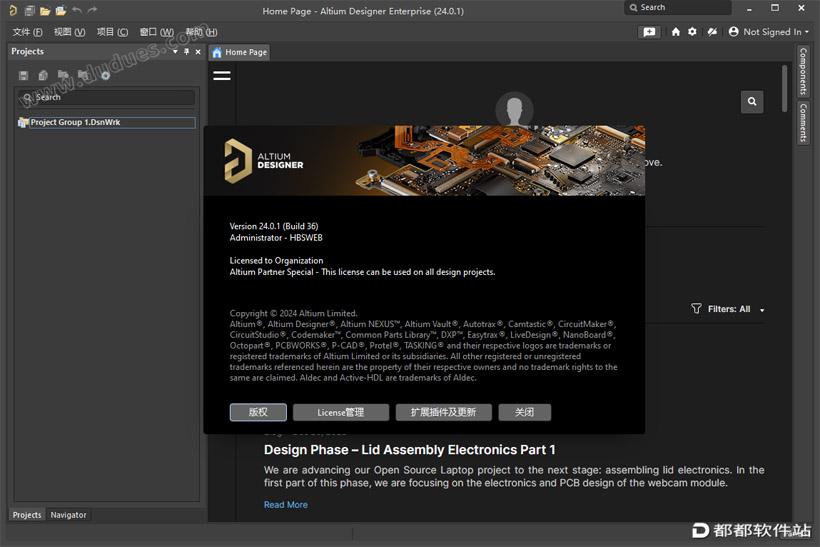Open the Comments side panel tab
Image resolution: width=820 pixels, height=547 pixels.
click(803, 122)
